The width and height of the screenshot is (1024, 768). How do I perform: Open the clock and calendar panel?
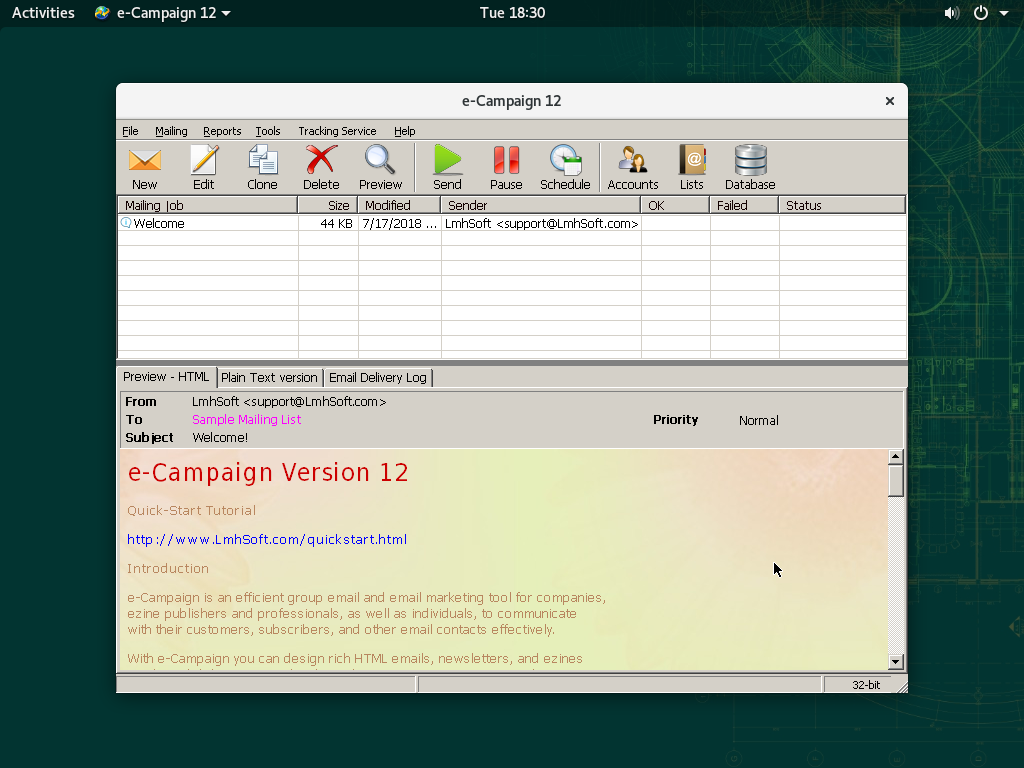point(512,12)
